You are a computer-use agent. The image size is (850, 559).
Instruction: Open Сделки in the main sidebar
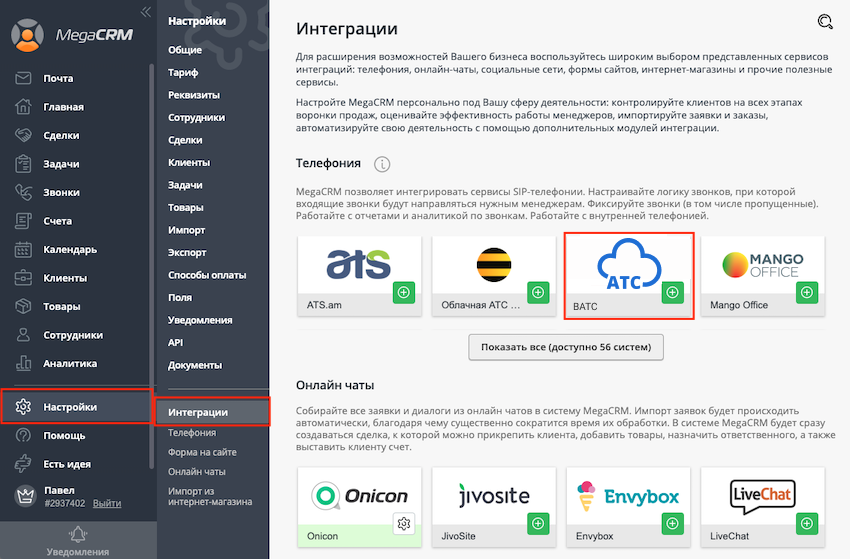pos(61,135)
